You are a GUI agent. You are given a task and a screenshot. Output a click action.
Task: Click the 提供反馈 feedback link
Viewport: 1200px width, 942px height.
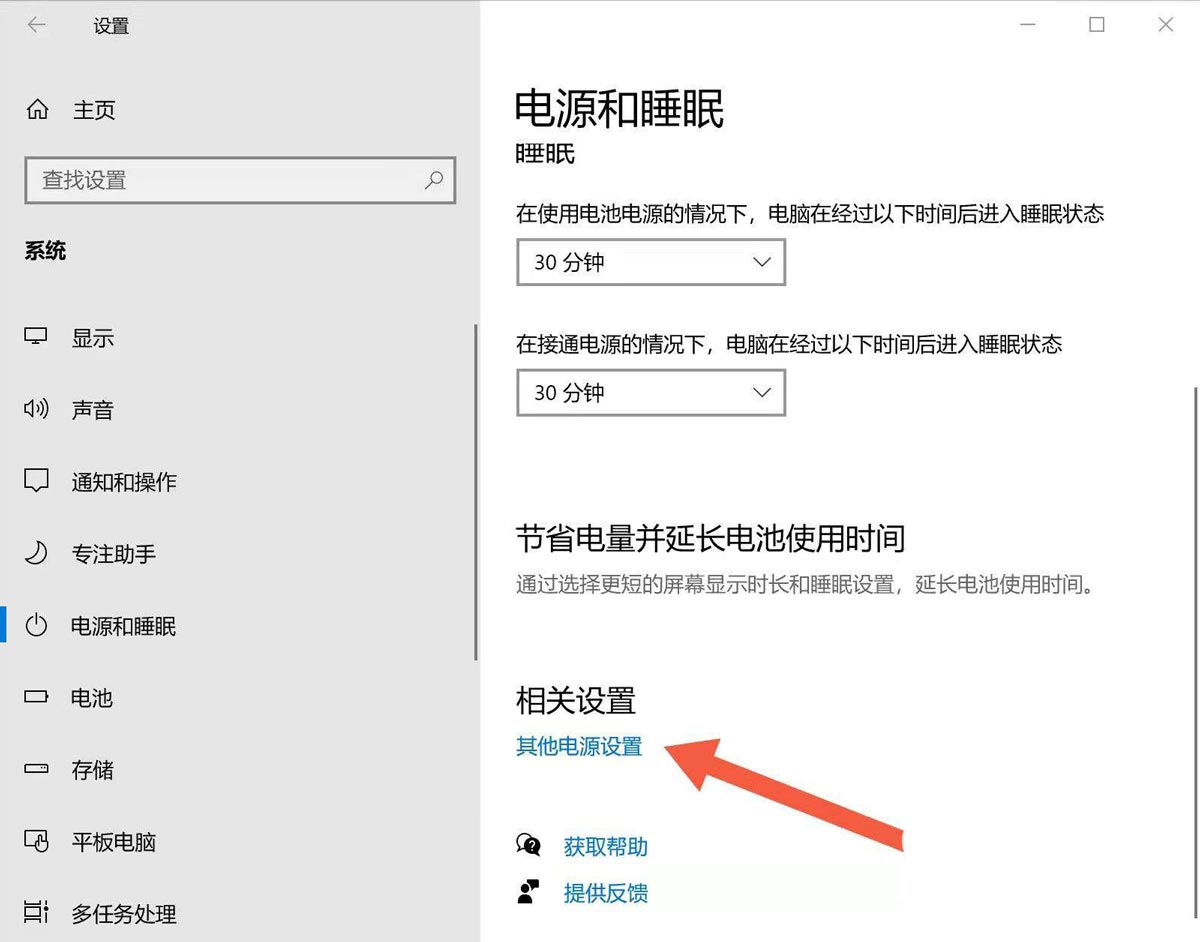606,893
